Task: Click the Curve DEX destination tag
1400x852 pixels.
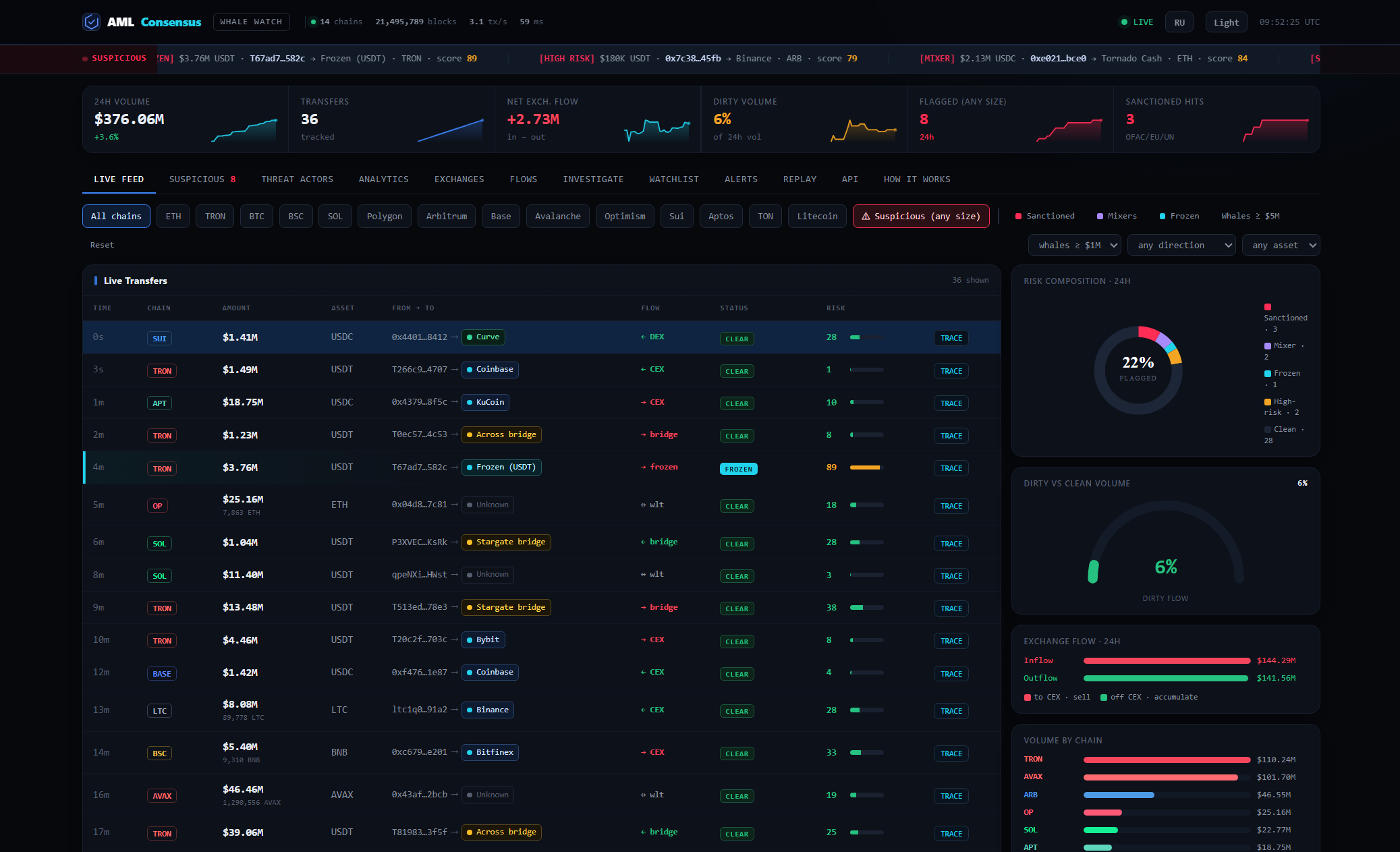Action: click(x=483, y=337)
